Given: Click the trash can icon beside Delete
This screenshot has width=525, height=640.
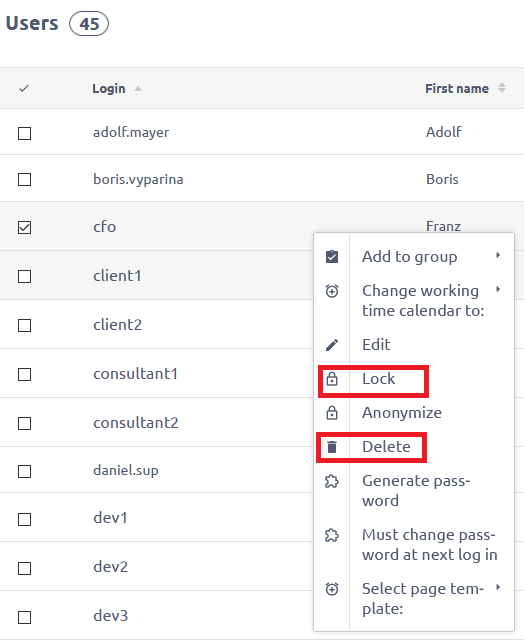Looking at the screenshot, I should click(332, 447).
